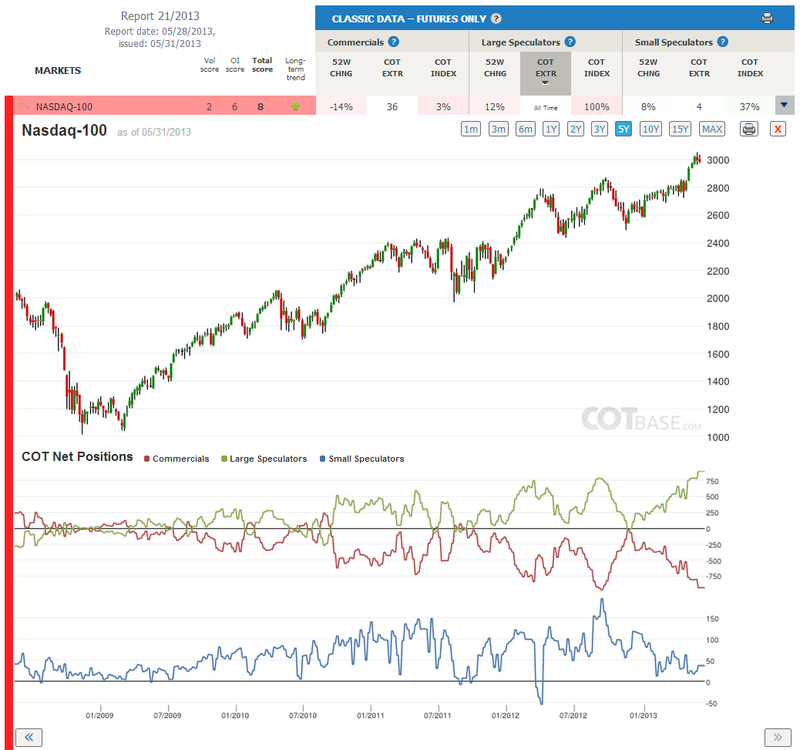
Task: Print the Nasdaq-100 chart
Action: [x=749, y=129]
